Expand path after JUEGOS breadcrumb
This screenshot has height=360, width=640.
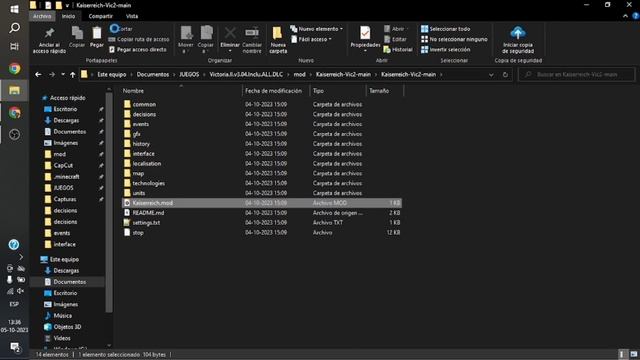point(204,75)
